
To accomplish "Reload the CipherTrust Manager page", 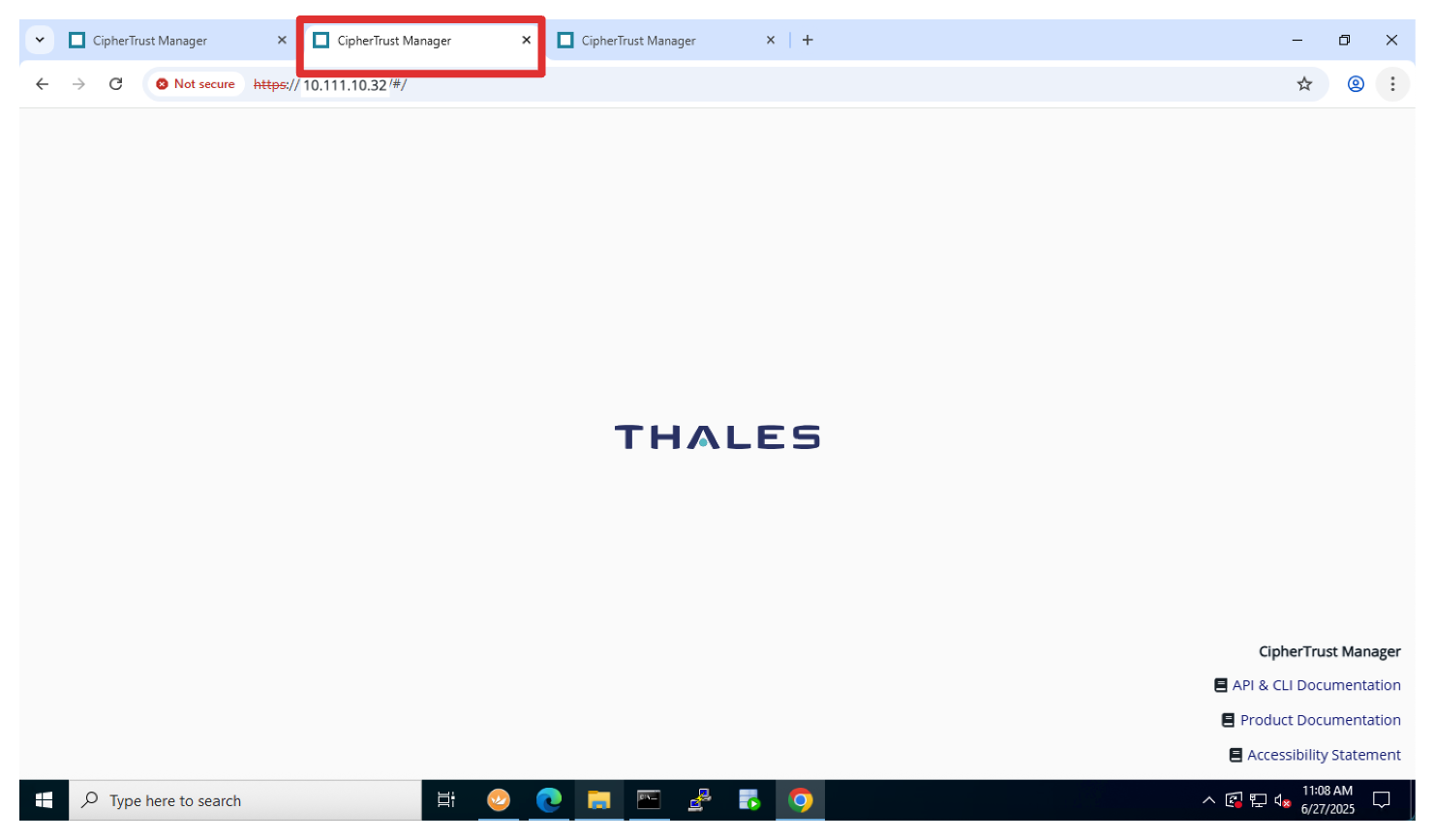I will pos(116,84).
